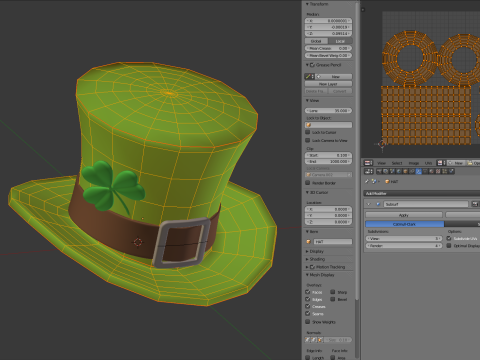This screenshot has width=480, height=360.
Task: Enable the Show Weights checkbox
Action: [x=308, y=322]
